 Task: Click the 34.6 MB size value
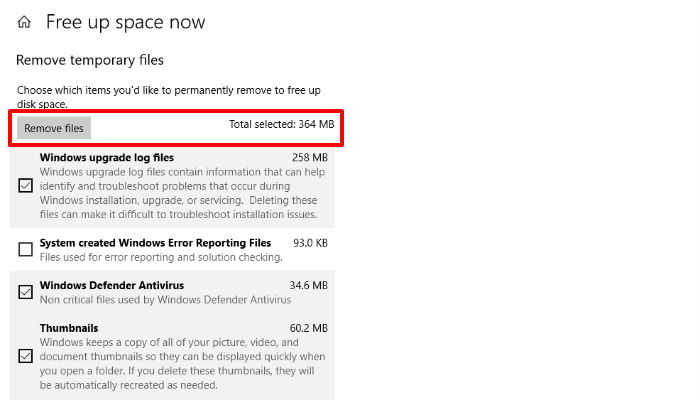pyautogui.click(x=308, y=285)
